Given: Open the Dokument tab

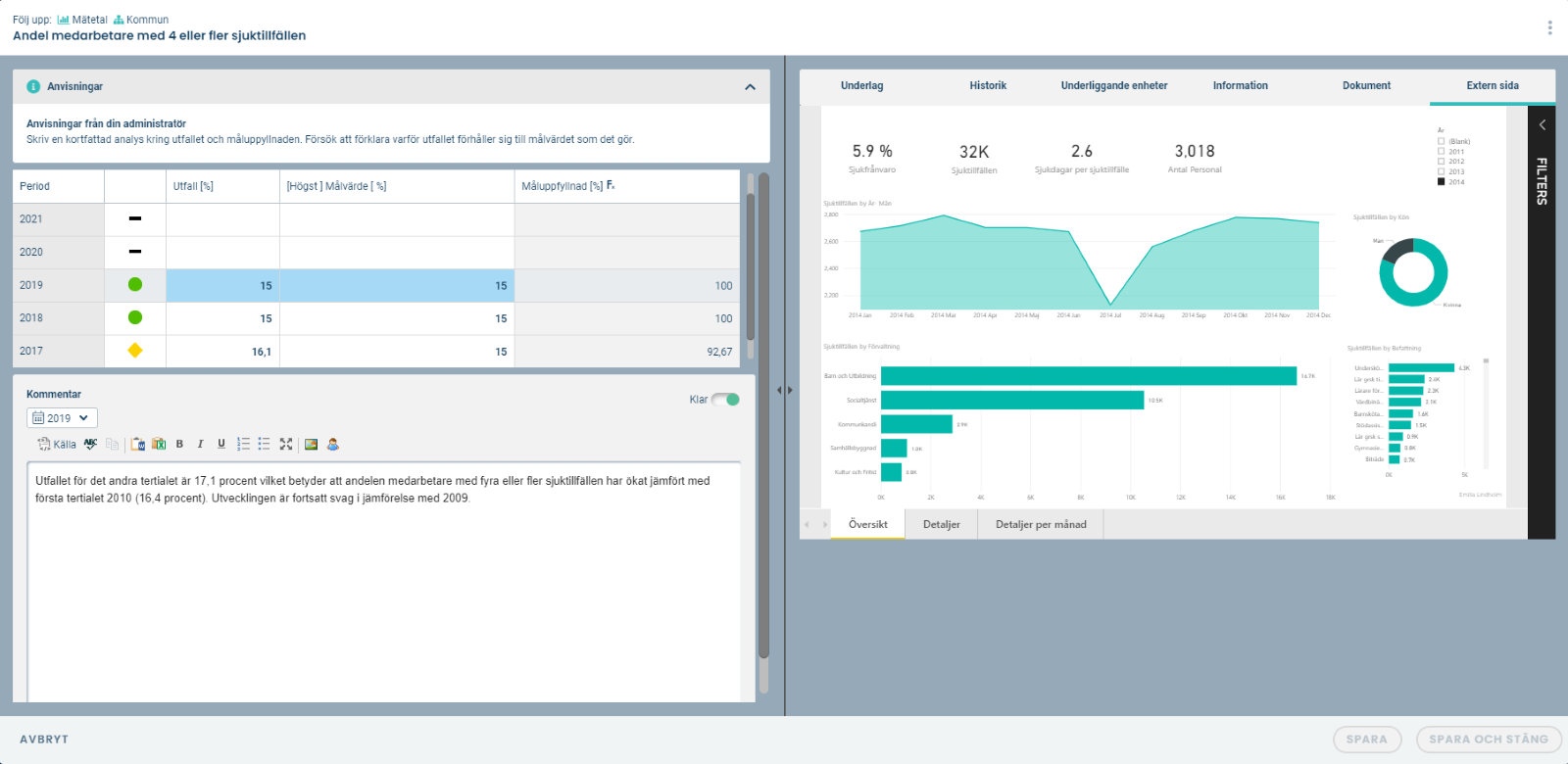Looking at the screenshot, I should coord(1366,86).
